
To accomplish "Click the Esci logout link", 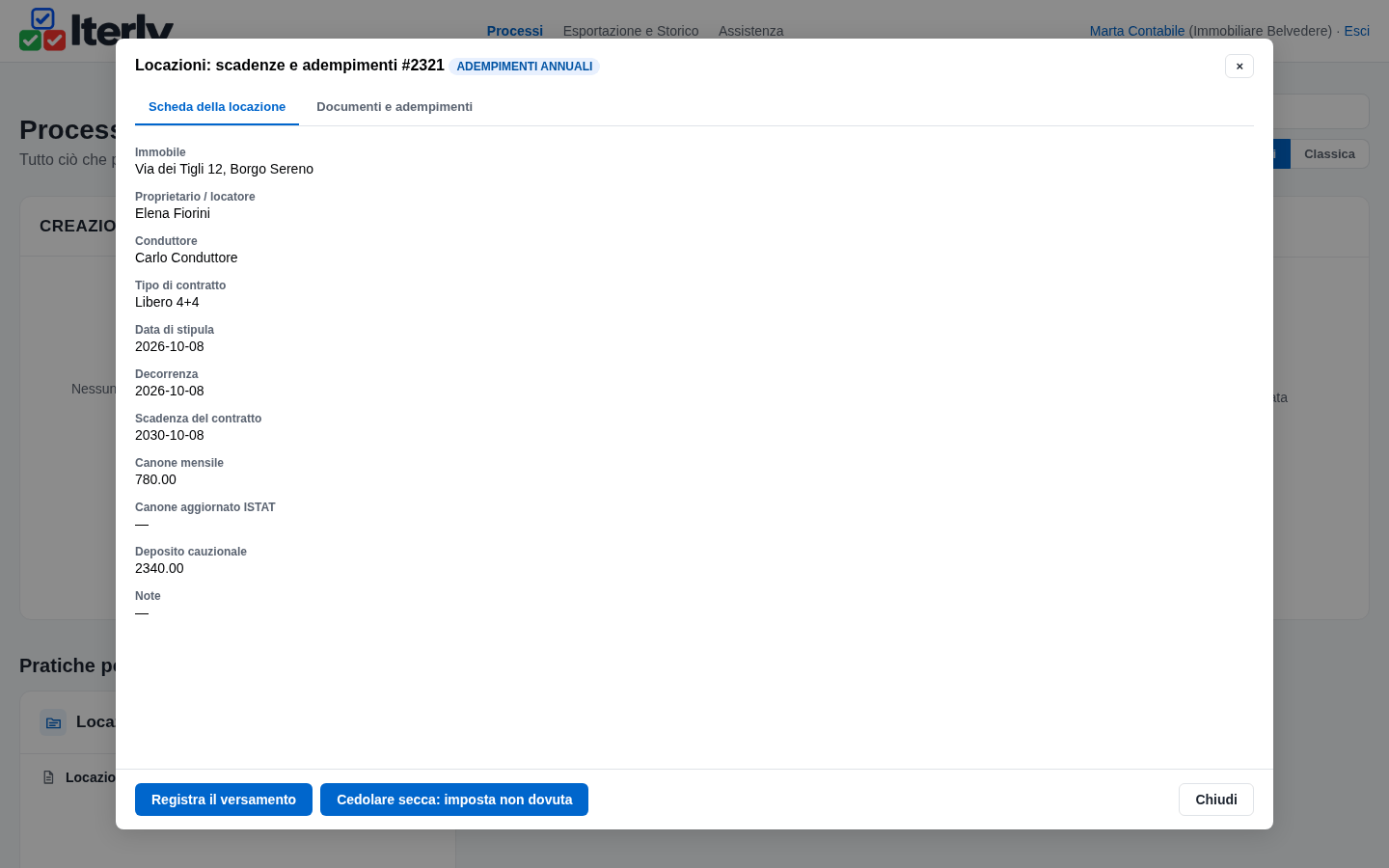I will tap(1356, 31).
